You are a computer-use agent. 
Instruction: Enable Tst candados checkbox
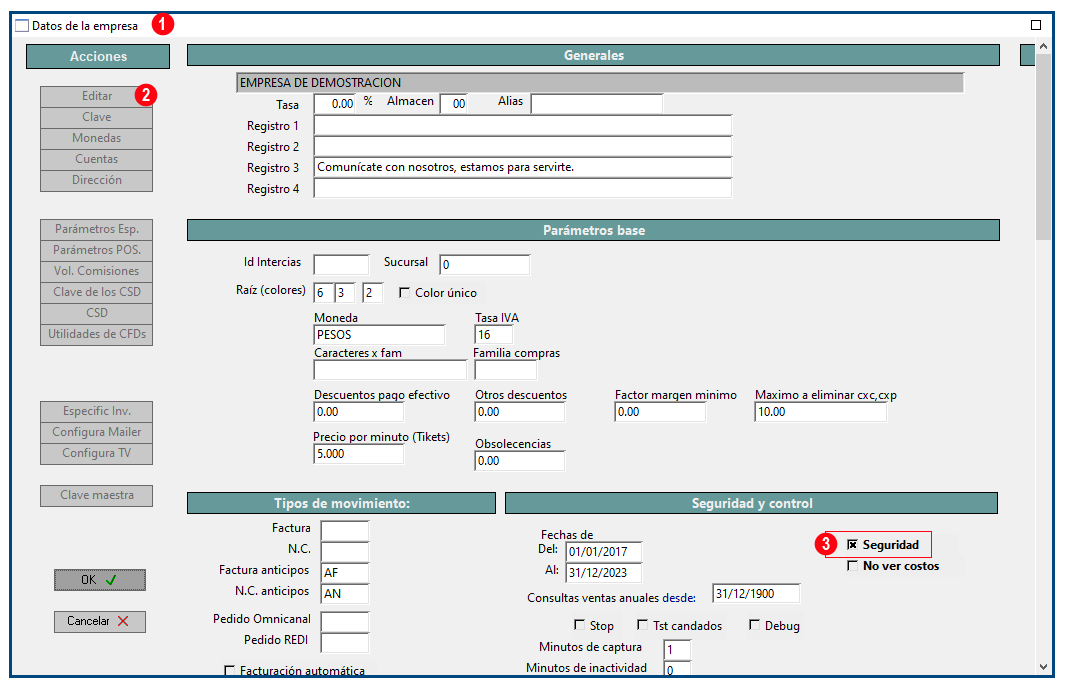(x=642, y=624)
